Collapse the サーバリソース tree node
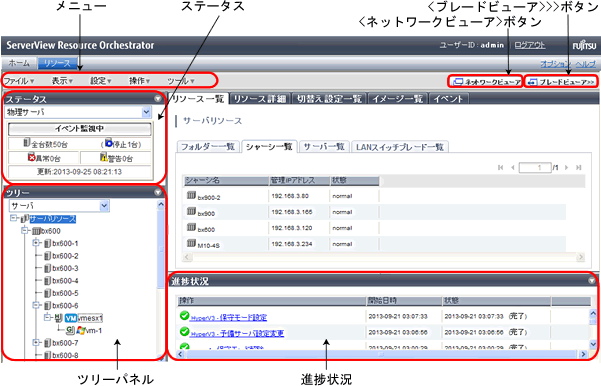601x386 pixels. click(14, 218)
